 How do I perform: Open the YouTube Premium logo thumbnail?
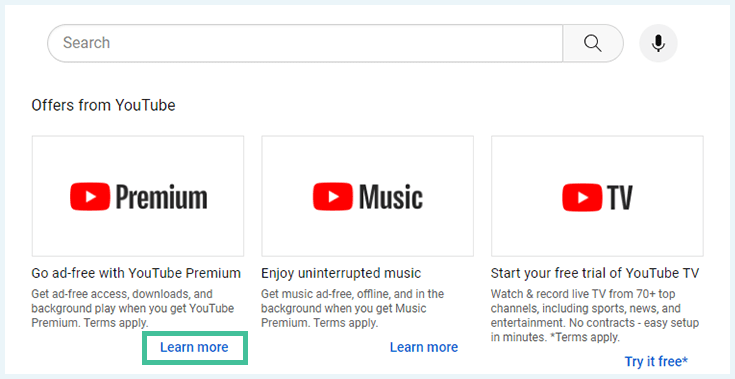point(138,196)
